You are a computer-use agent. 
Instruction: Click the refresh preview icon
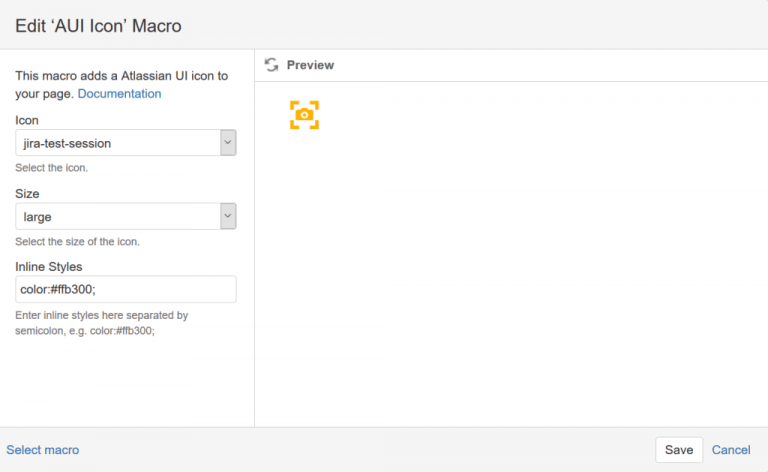[271, 65]
